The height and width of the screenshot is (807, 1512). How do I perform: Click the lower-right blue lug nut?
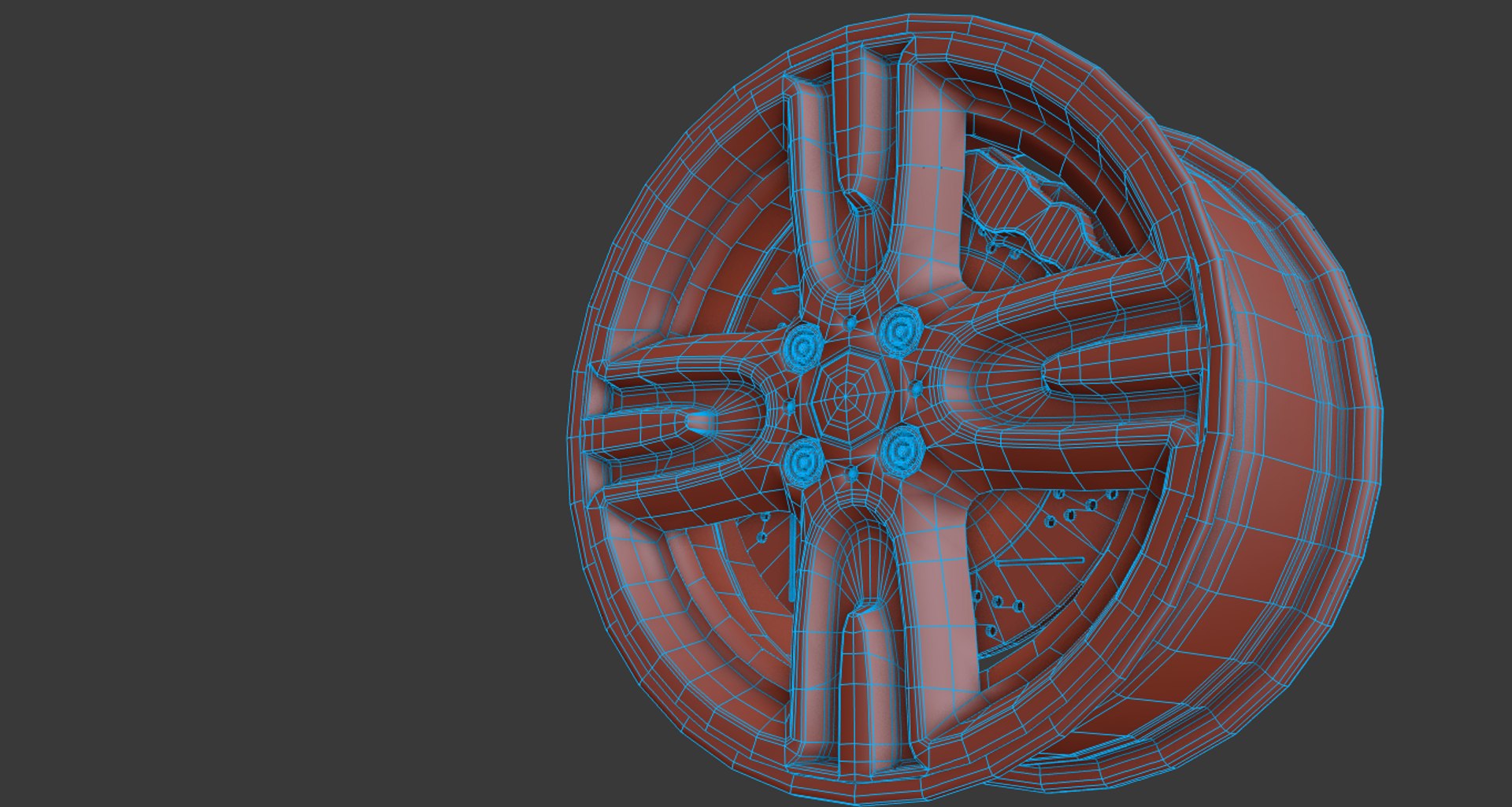(902, 450)
